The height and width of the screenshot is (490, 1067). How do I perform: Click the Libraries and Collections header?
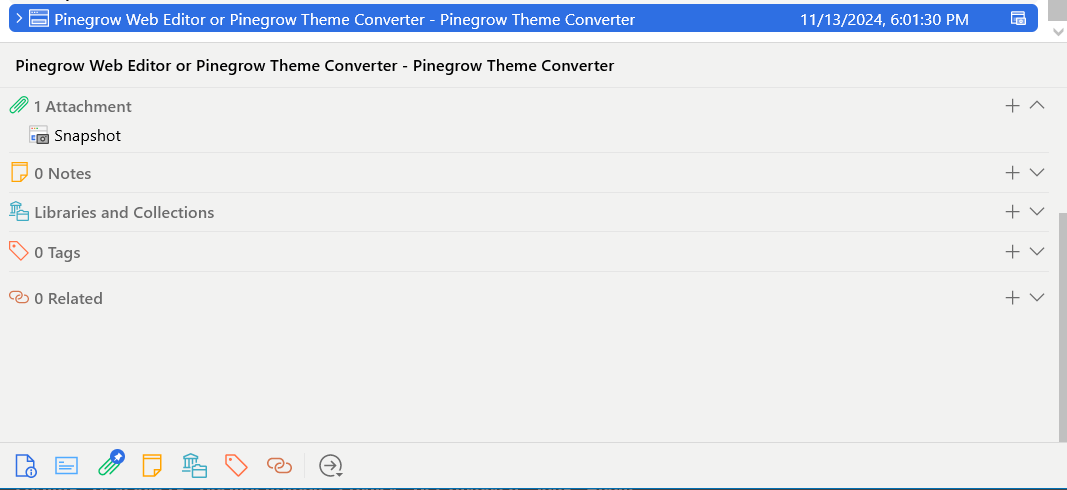coord(125,212)
